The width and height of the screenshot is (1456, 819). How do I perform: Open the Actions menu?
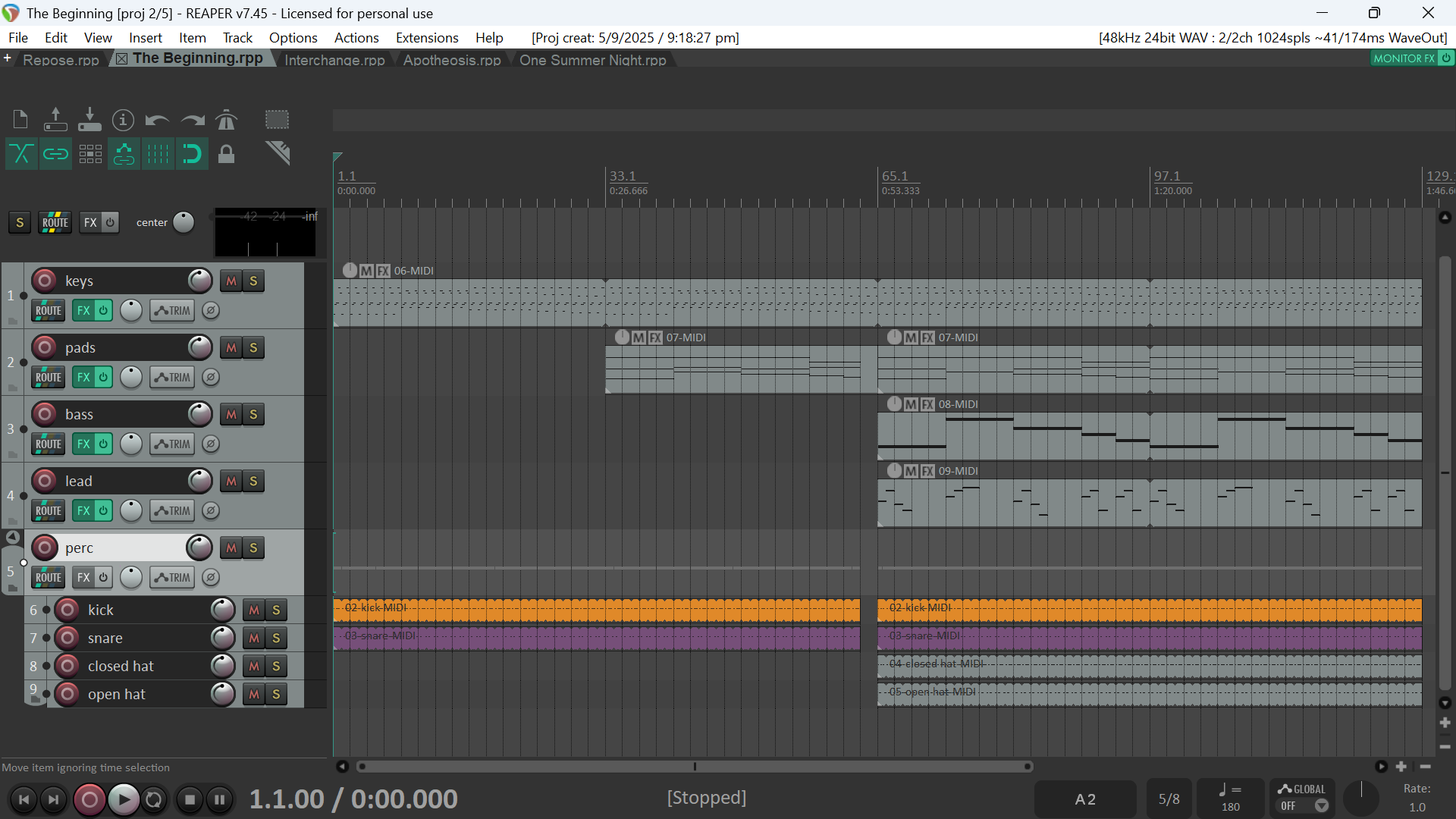click(x=356, y=38)
